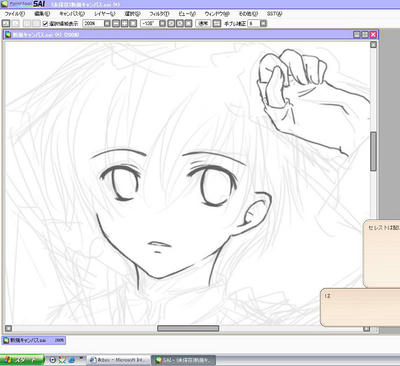Screen dimensions: 400x366
Task: Open the 200% zoom level dropdown
Action: click(107, 23)
